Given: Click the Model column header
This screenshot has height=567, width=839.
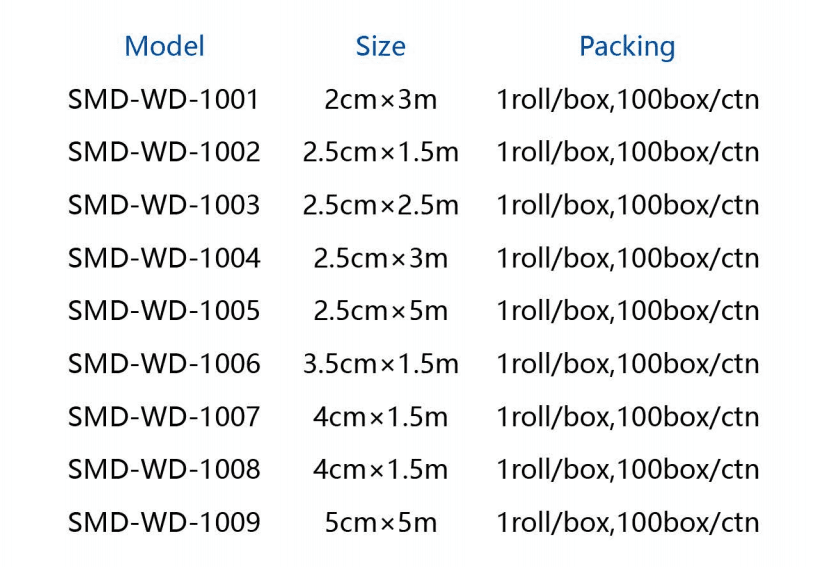Looking at the screenshot, I should 164,46.
